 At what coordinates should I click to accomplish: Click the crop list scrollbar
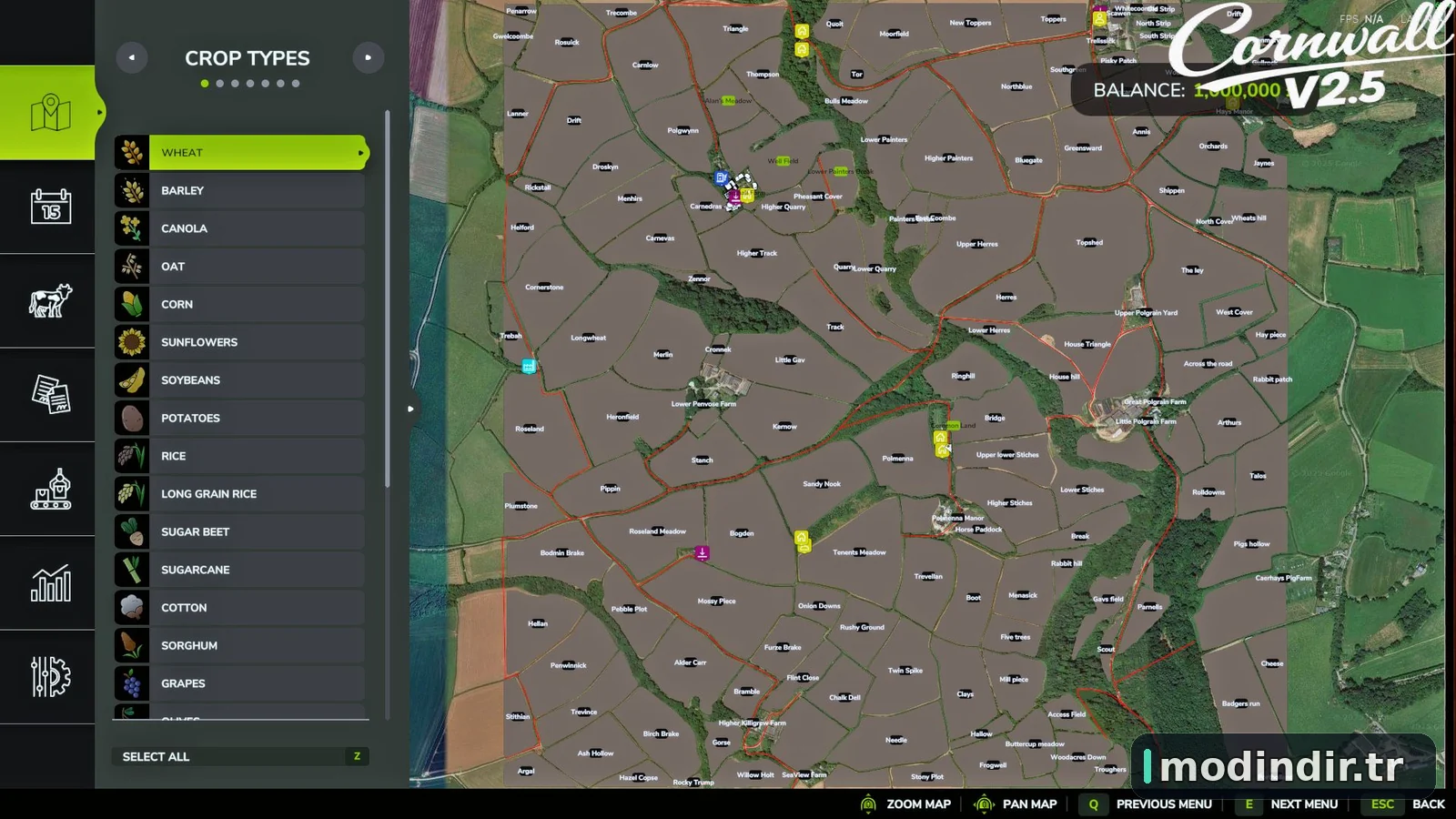click(388, 300)
